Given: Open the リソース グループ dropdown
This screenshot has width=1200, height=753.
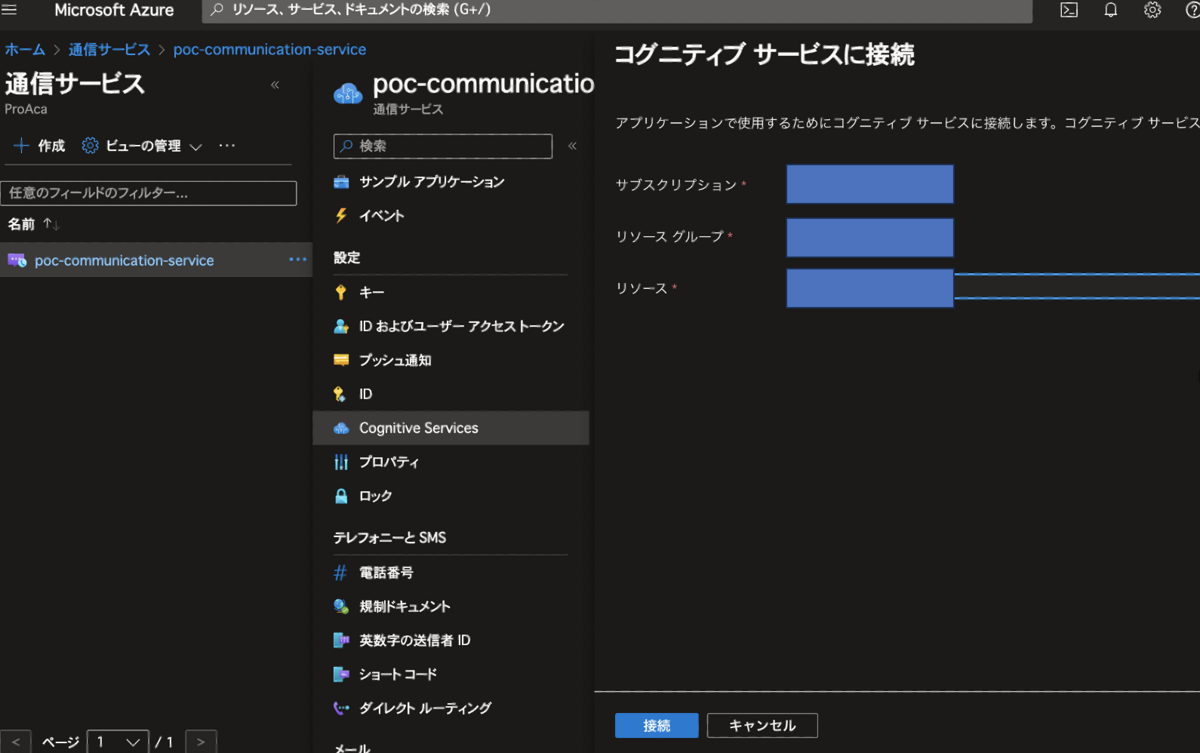Looking at the screenshot, I should (870, 237).
